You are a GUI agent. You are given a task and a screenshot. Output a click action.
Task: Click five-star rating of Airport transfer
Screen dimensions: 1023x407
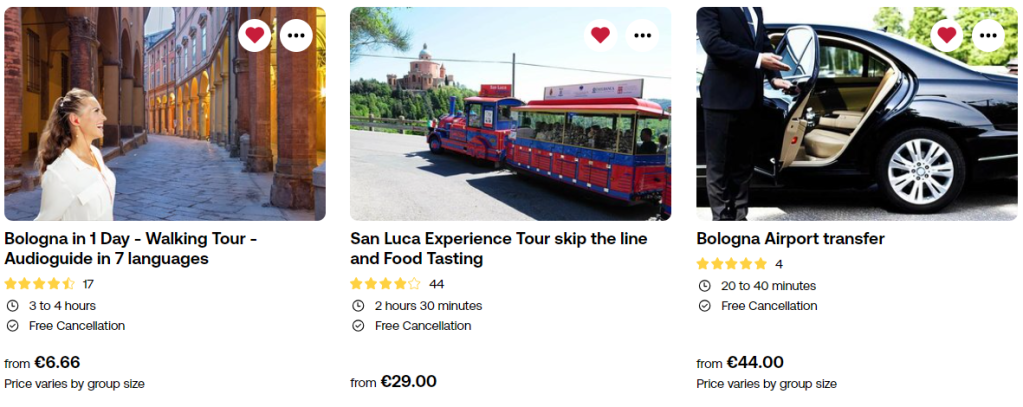pyautogui.click(x=732, y=264)
